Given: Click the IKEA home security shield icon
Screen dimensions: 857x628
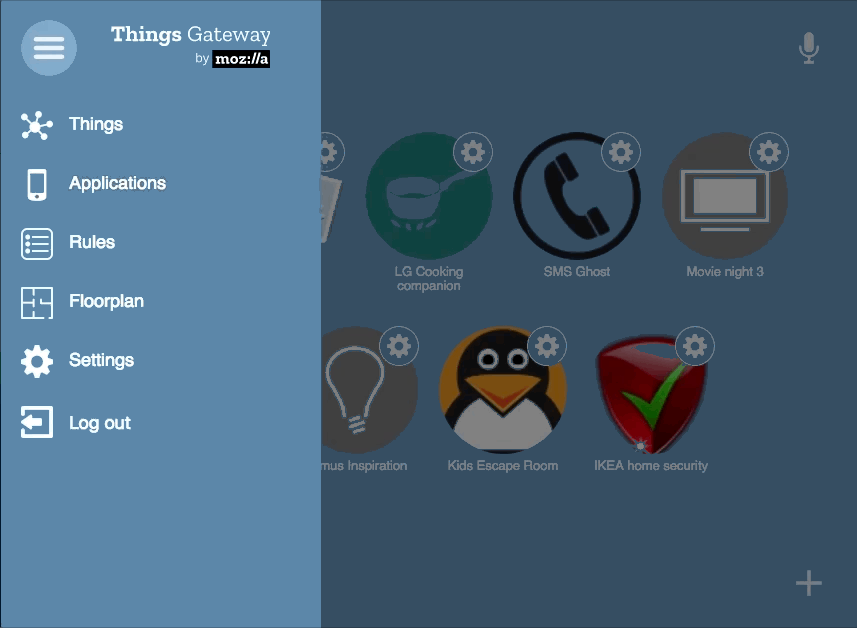Looking at the screenshot, I should 651,390.
